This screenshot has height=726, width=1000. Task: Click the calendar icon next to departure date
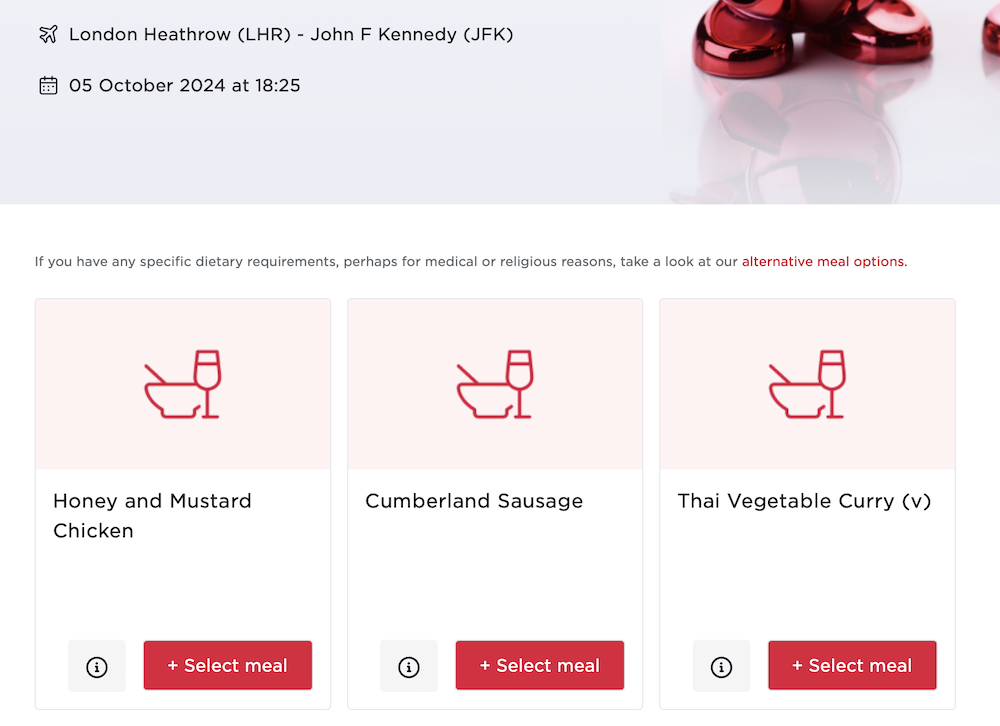click(x=48, y=85)
